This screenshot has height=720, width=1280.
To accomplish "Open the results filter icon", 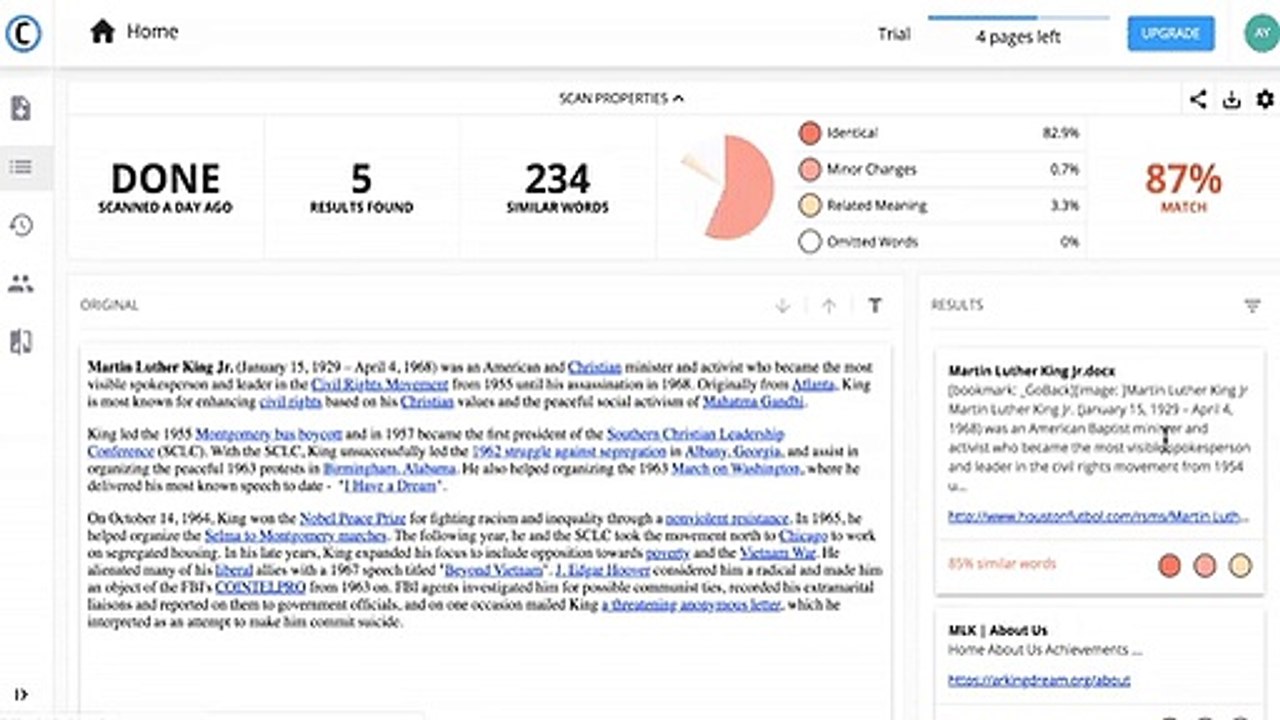I will coord(1252,306).
